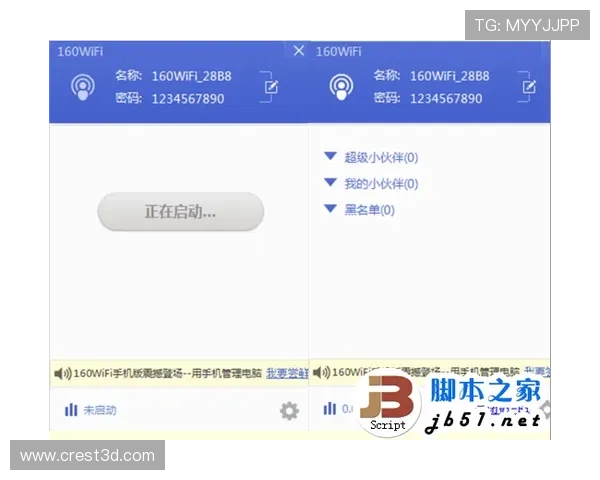
Task: Click the hotspot signal icon in right window
Action: [x=341, y=87]
